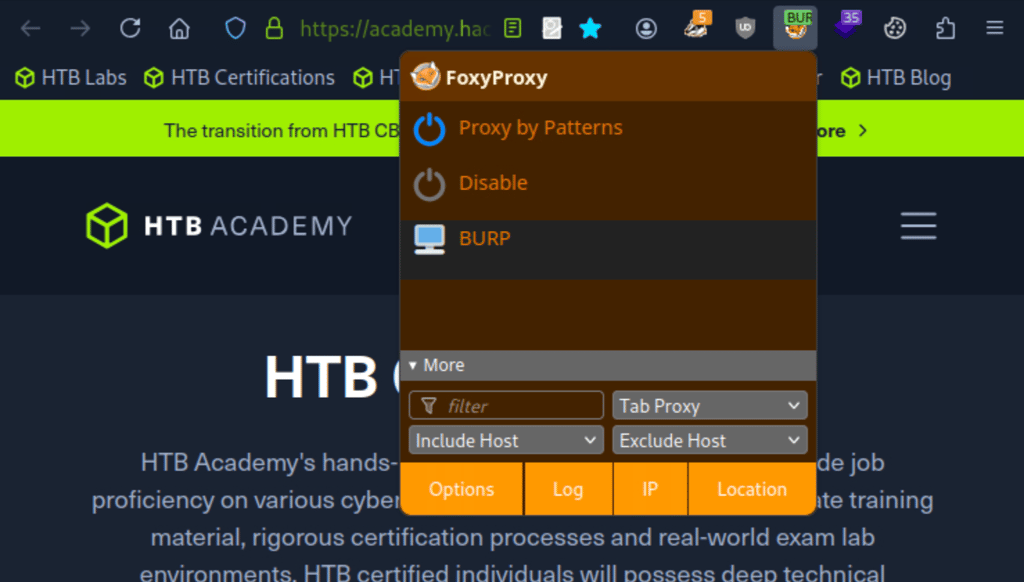
Task: Open the cookie extension icon
Action: pos(895,29)
